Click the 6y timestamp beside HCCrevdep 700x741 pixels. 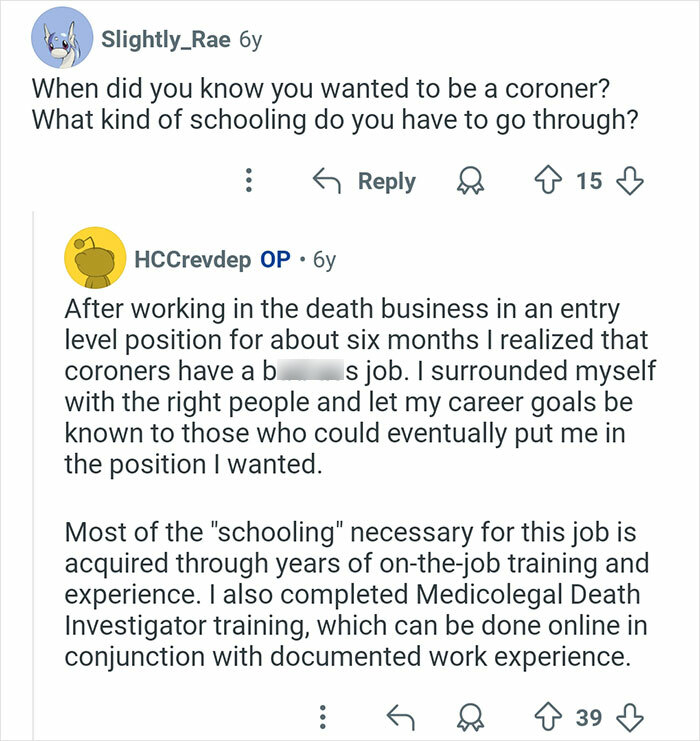pos(324,260)
